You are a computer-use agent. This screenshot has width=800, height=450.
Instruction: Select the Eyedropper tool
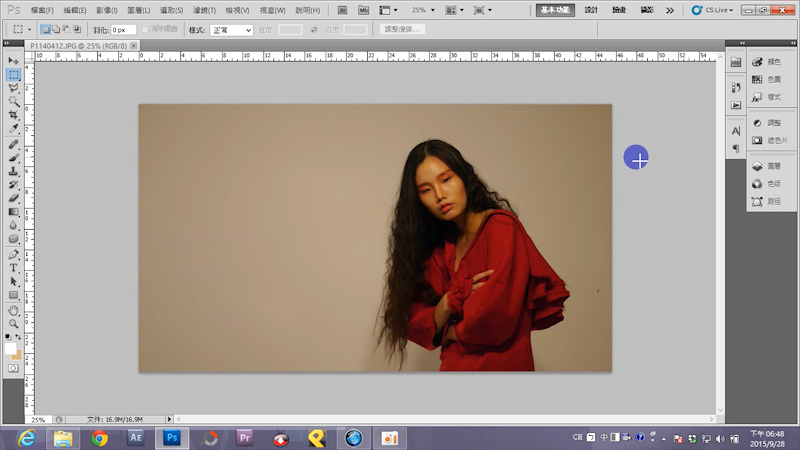[13, 128]
